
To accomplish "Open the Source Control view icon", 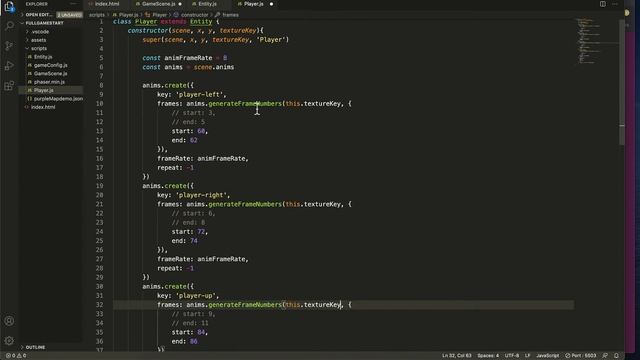I will [x=9, y=46].
